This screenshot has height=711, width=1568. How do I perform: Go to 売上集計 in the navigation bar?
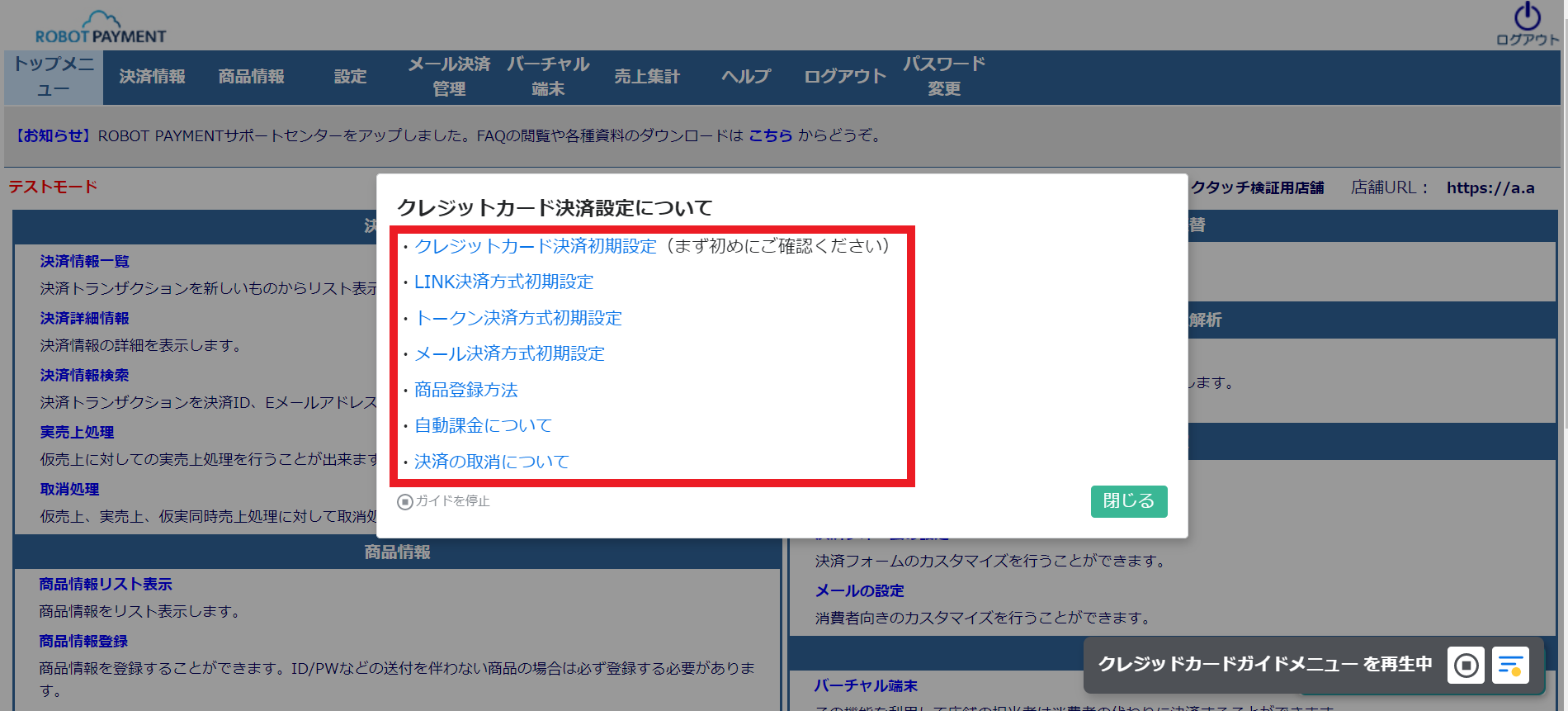click(x=647, y=77)
